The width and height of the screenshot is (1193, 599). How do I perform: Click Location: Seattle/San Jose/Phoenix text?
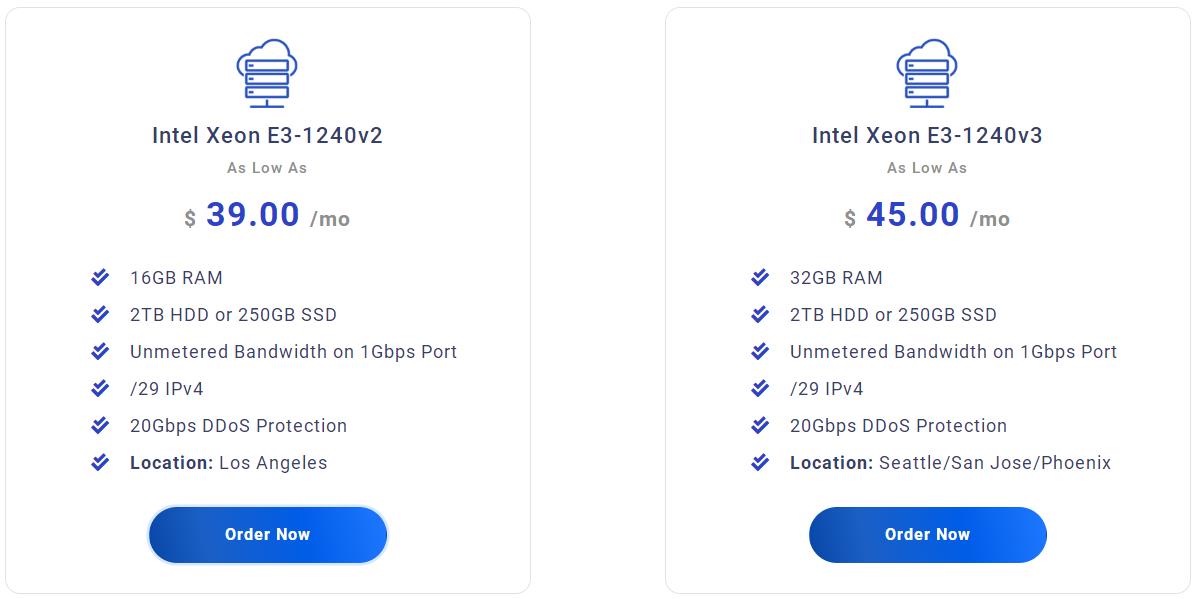coord(950,463)
